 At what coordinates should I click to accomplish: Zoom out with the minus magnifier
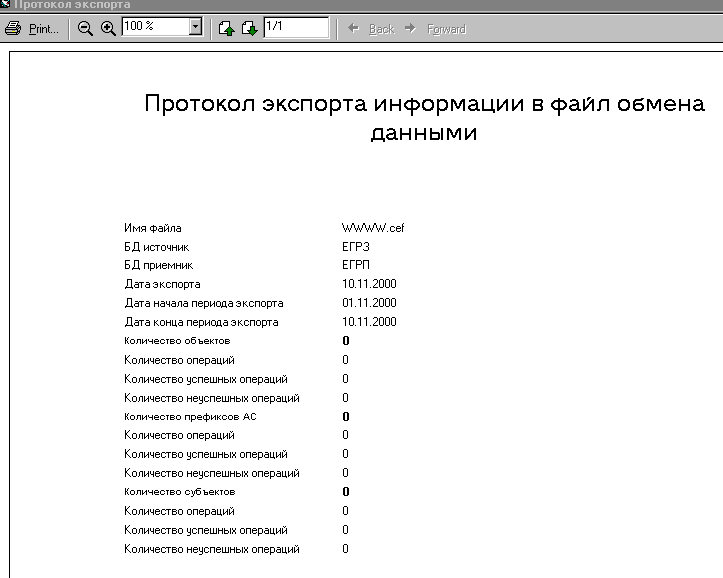tap(85, 29)
